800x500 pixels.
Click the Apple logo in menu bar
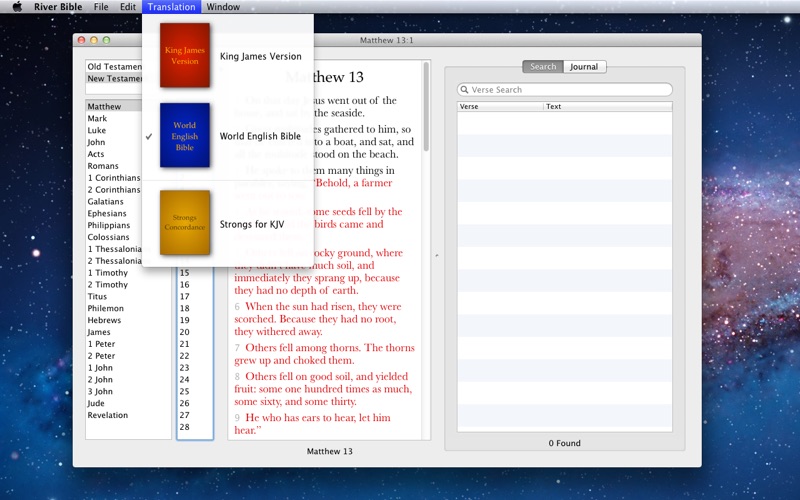[16, 7]
